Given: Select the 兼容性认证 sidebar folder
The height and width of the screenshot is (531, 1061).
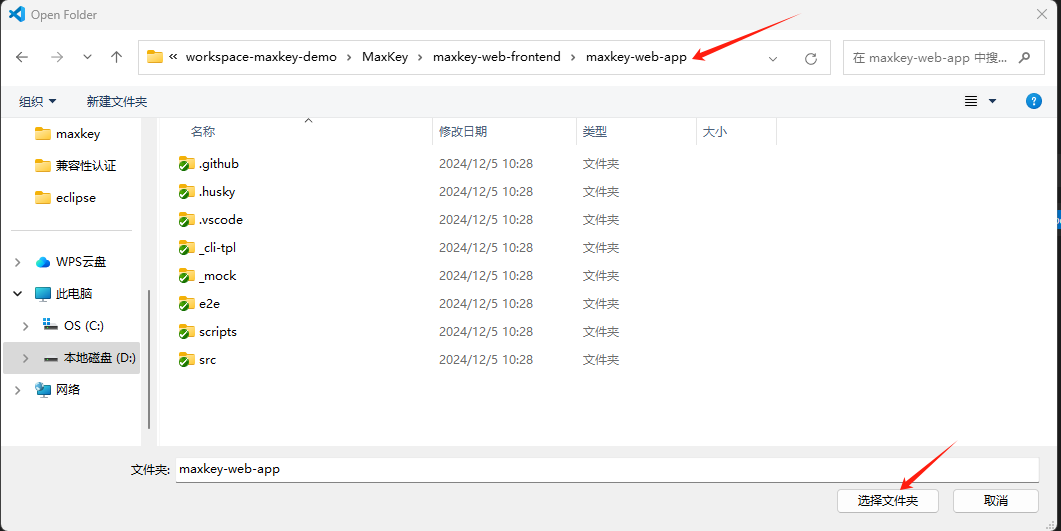Looking at the screenshot, I should [76, 166].
